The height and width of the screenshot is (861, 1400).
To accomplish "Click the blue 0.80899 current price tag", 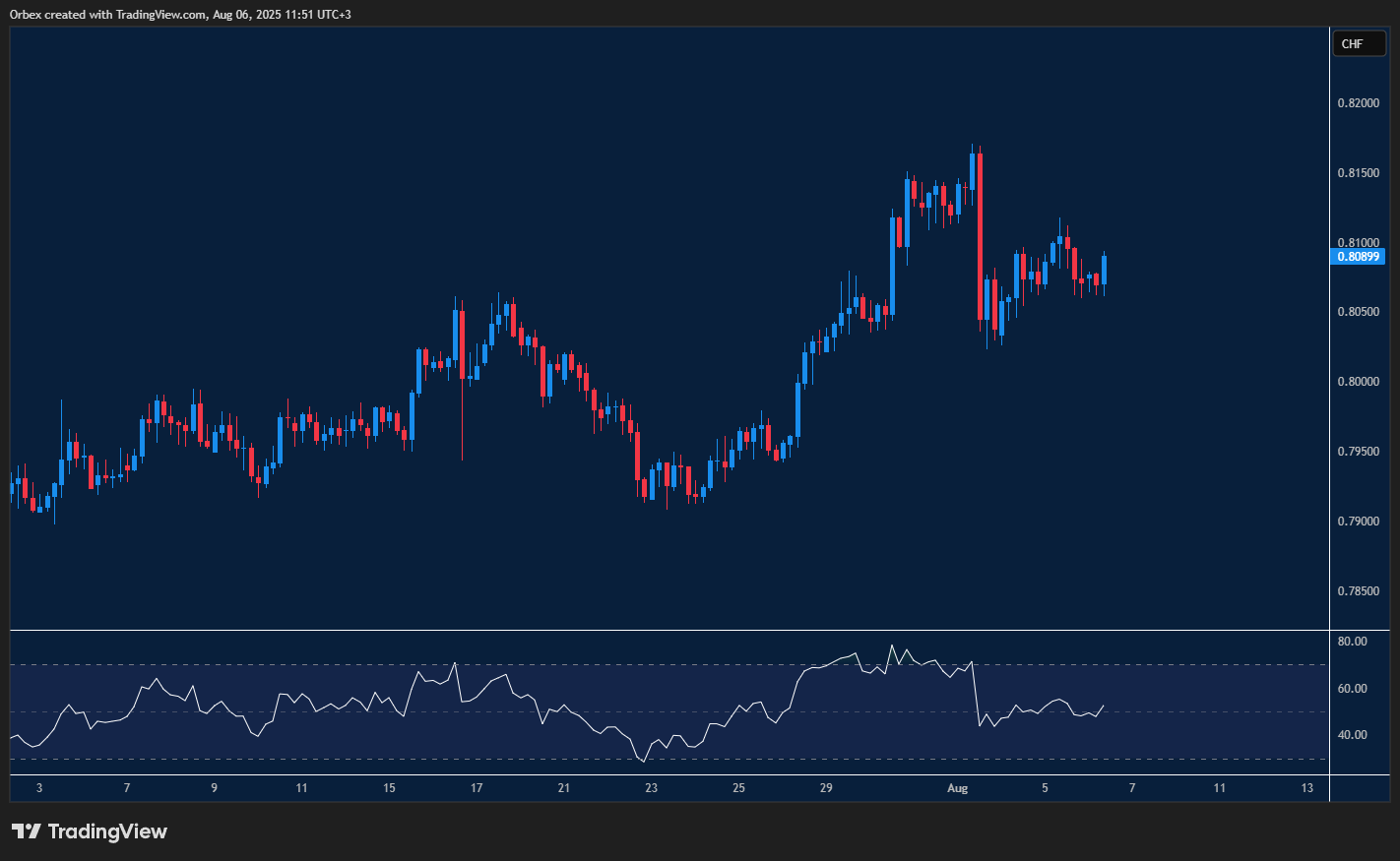I will (1359, 256).
